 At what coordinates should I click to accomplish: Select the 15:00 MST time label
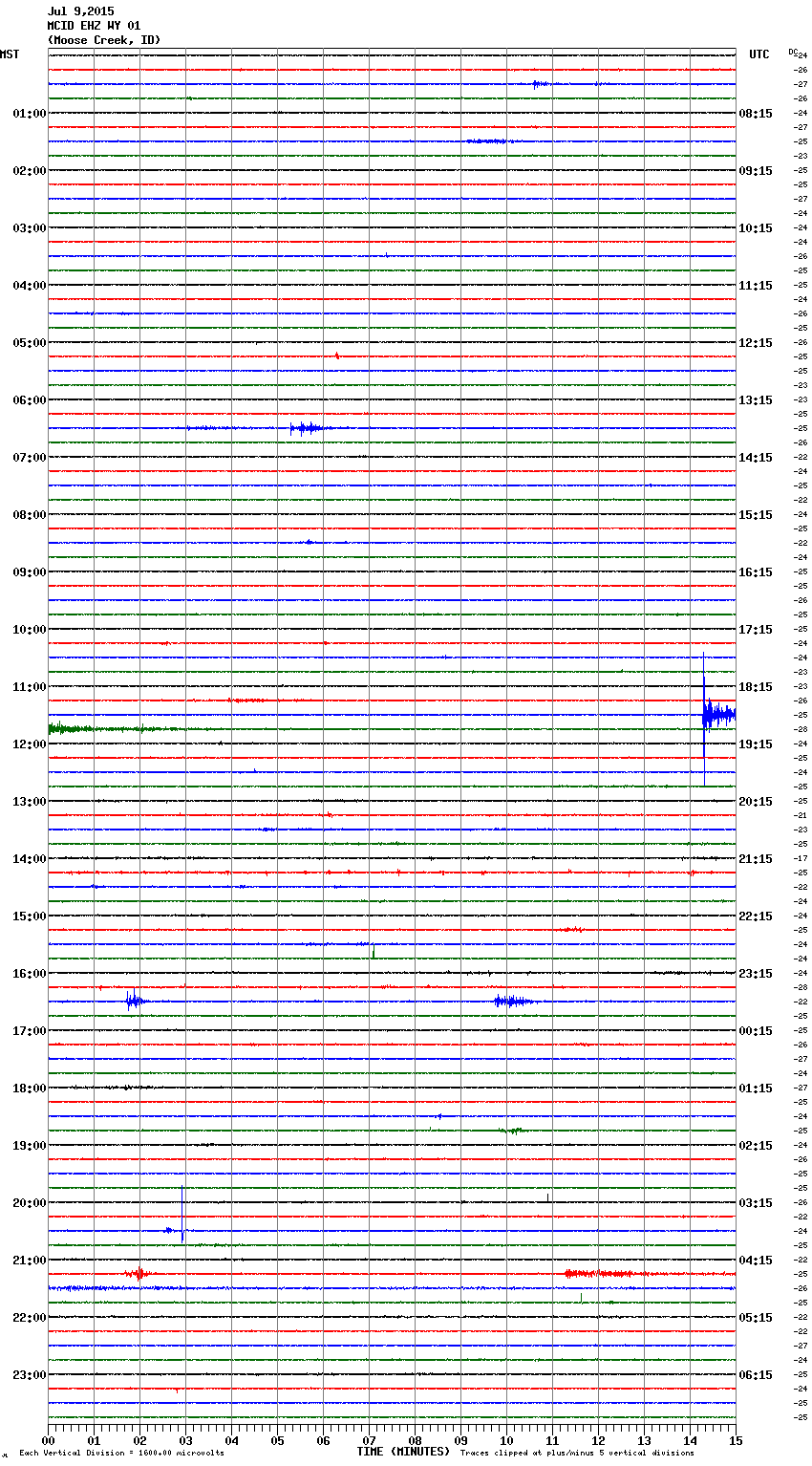coord(30,916)
